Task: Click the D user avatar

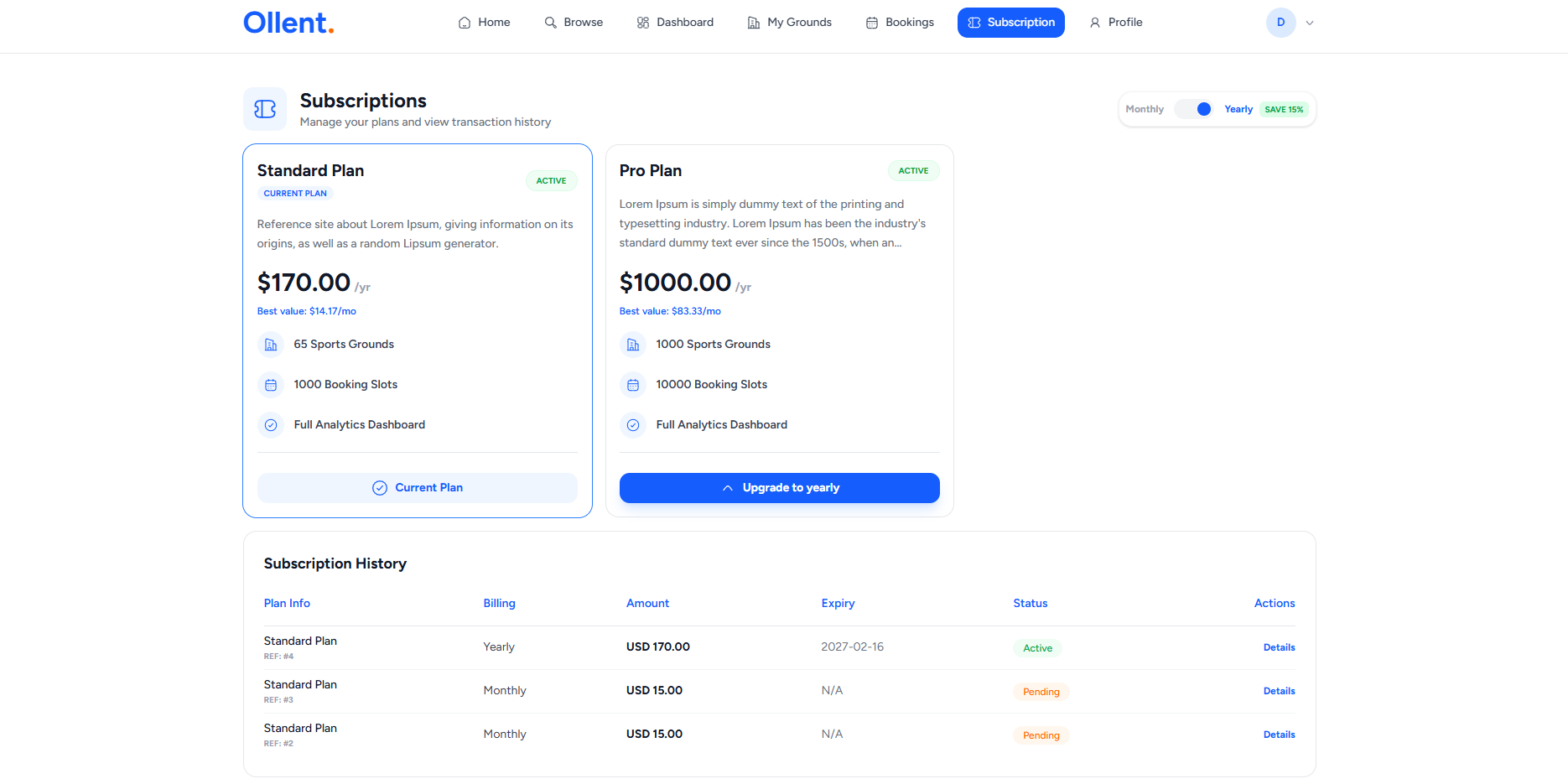Action: click(1280, 23)
